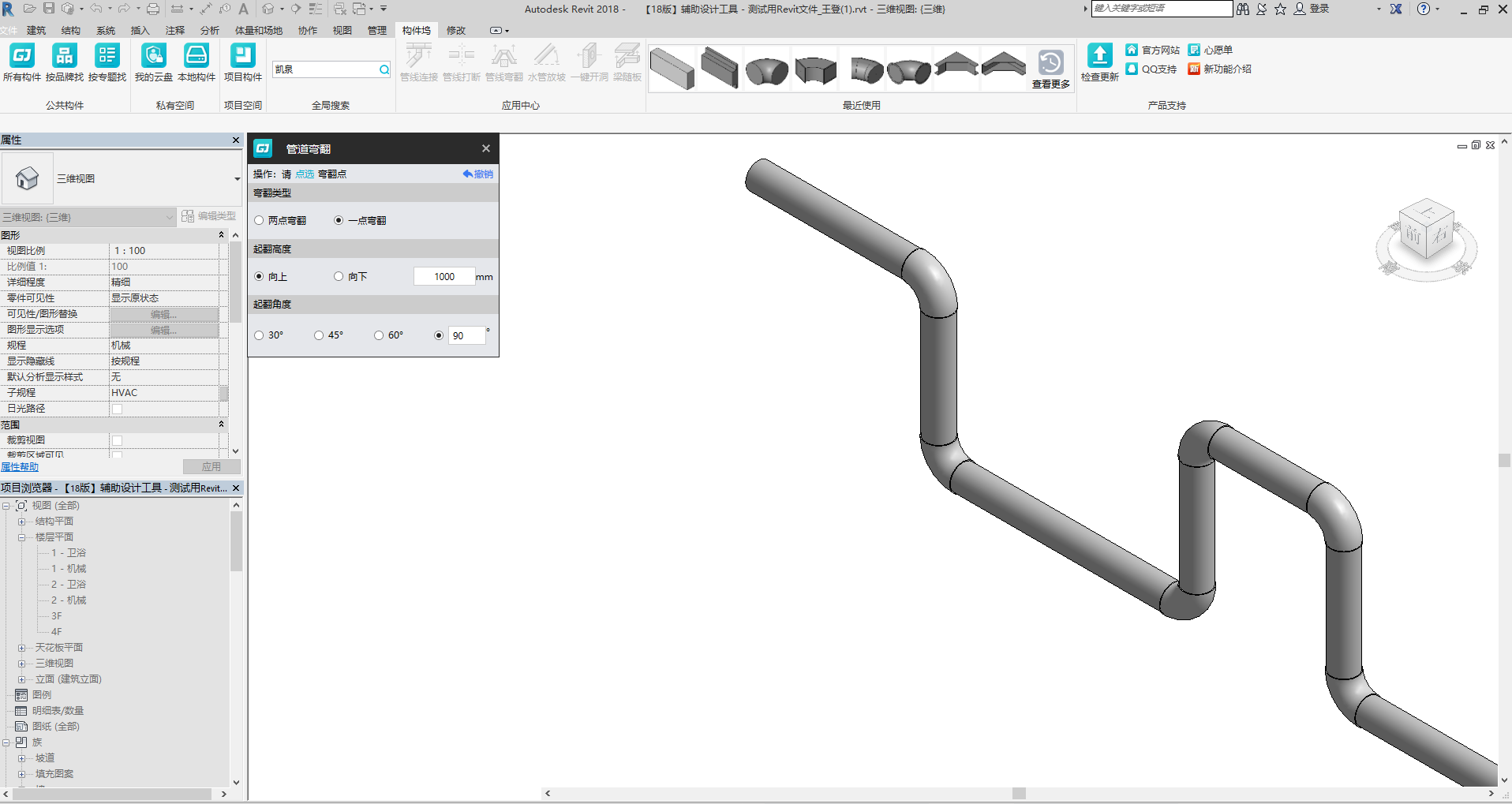Open 体量和场地 ribbon tab
This screenshot has width=1512, height=804.
coord(259,30)
